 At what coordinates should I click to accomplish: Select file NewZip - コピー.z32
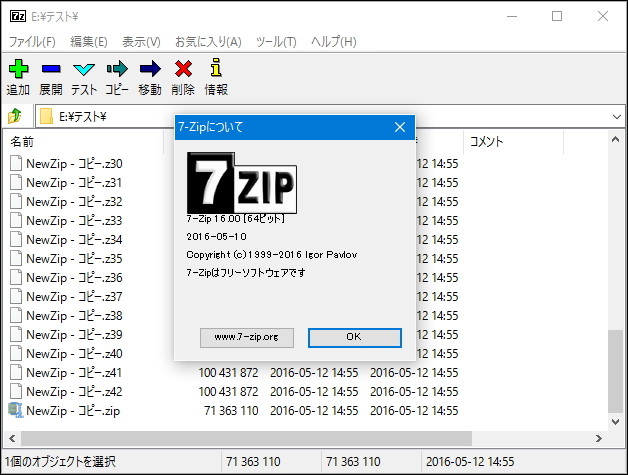(x=74, y=201)
